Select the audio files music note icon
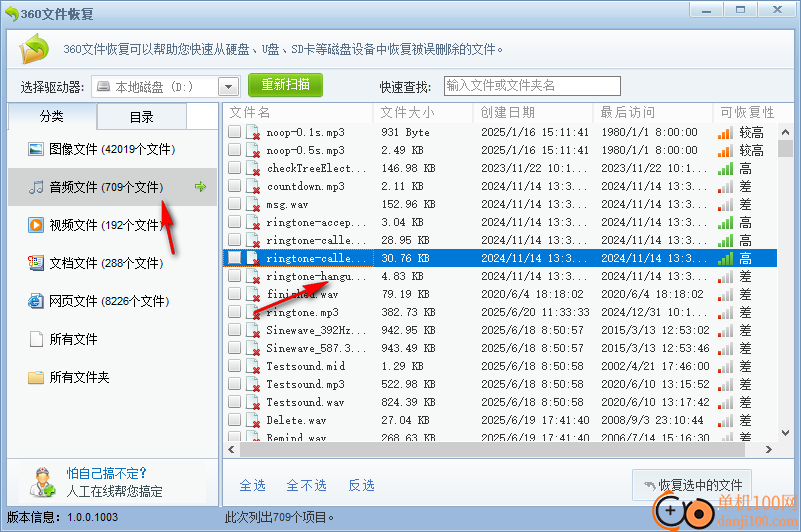This screenshot has width=801, height=532. (36, 187)
